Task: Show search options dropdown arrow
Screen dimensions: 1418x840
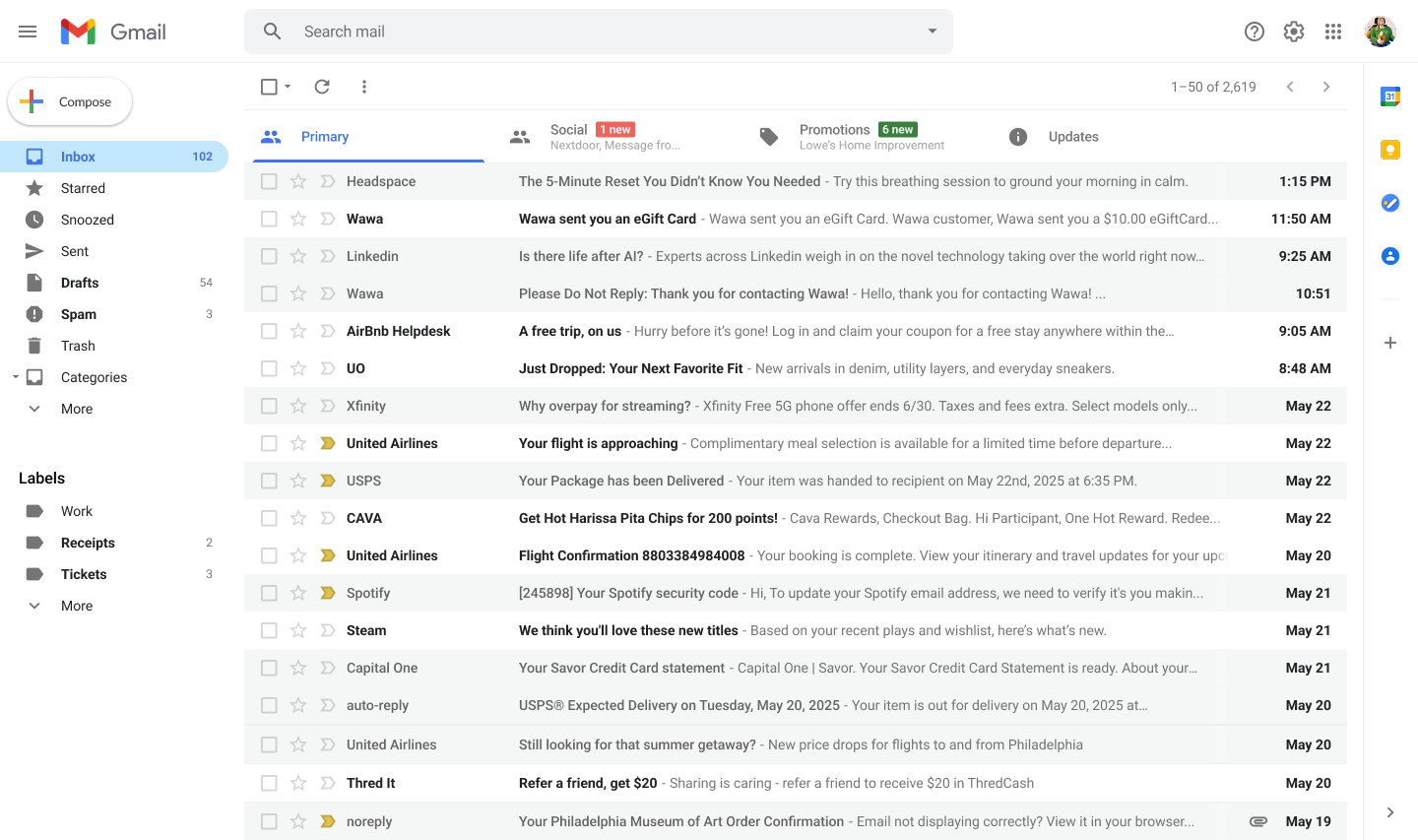Action: (933, 32)
